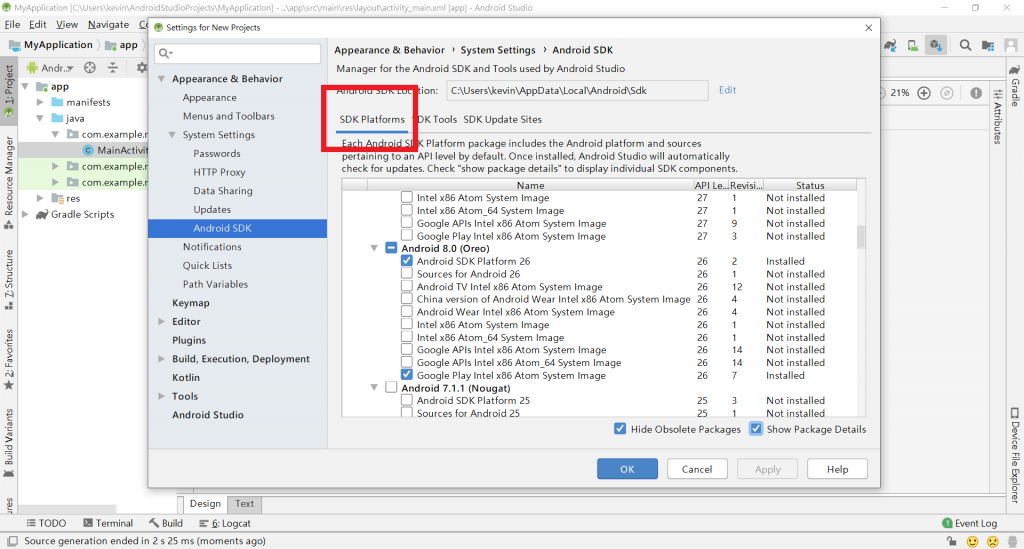This screenshot has width=1024, height=549.
Task: Expand the manifests folder in project tree
Action: 40,102
